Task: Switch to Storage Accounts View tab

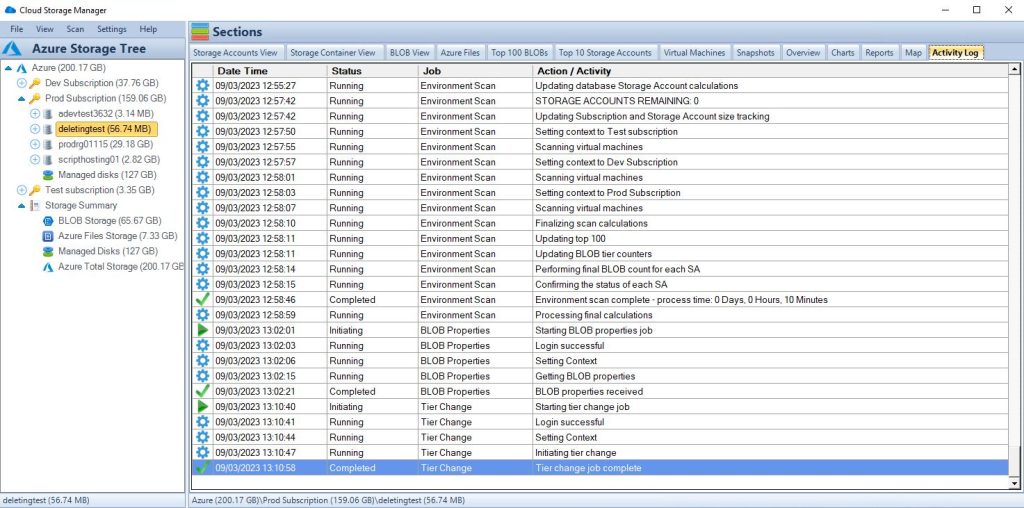Action: point(235,53)
